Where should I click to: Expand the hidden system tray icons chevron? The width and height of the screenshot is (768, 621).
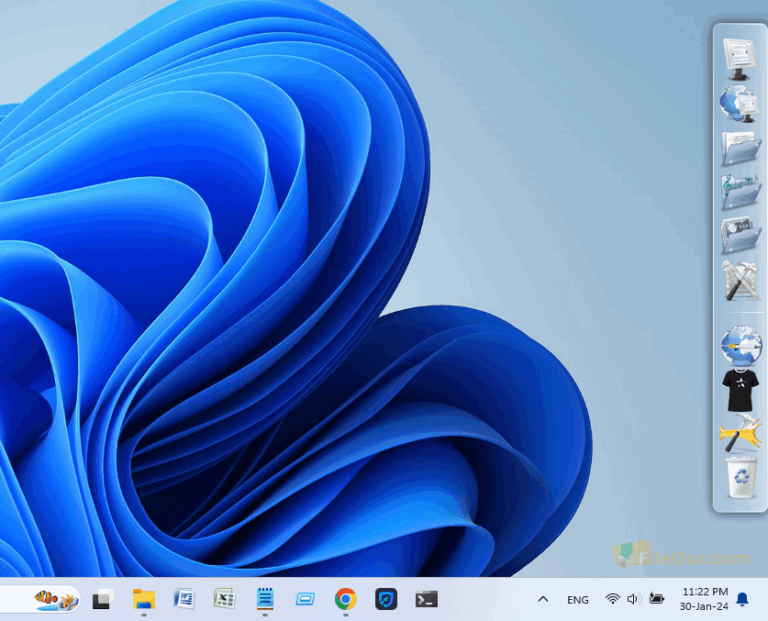[x=543, y=599]
